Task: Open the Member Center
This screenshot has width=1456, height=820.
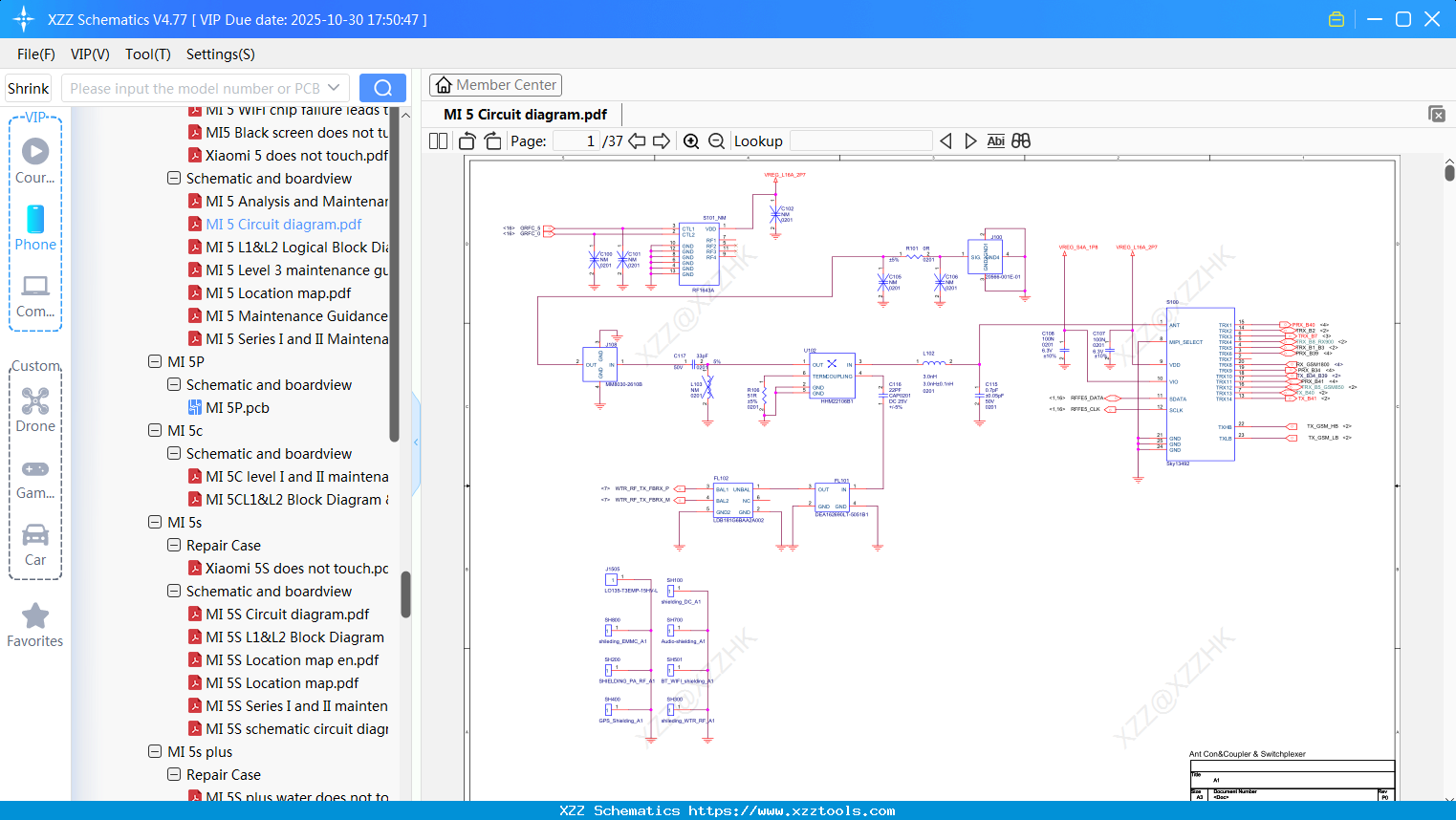Action: click(495, 84)
